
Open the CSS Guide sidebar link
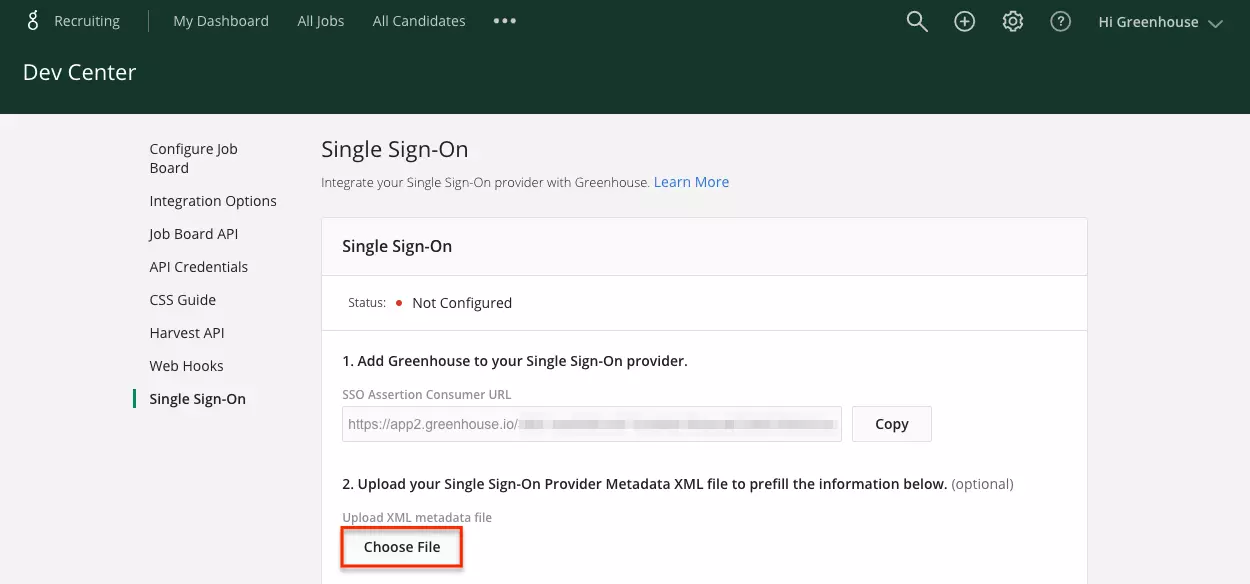183,300
